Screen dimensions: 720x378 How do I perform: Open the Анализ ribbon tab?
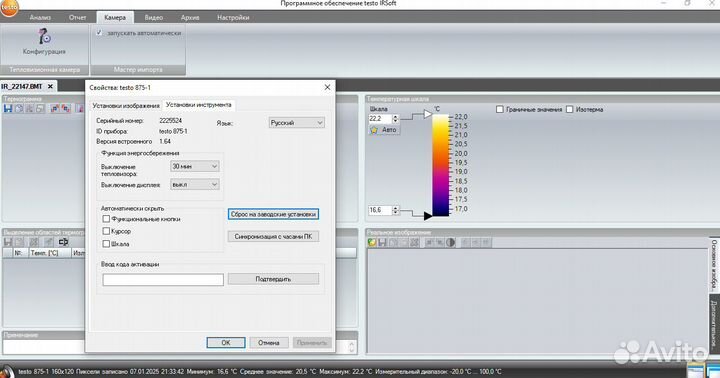coord(40,17)
